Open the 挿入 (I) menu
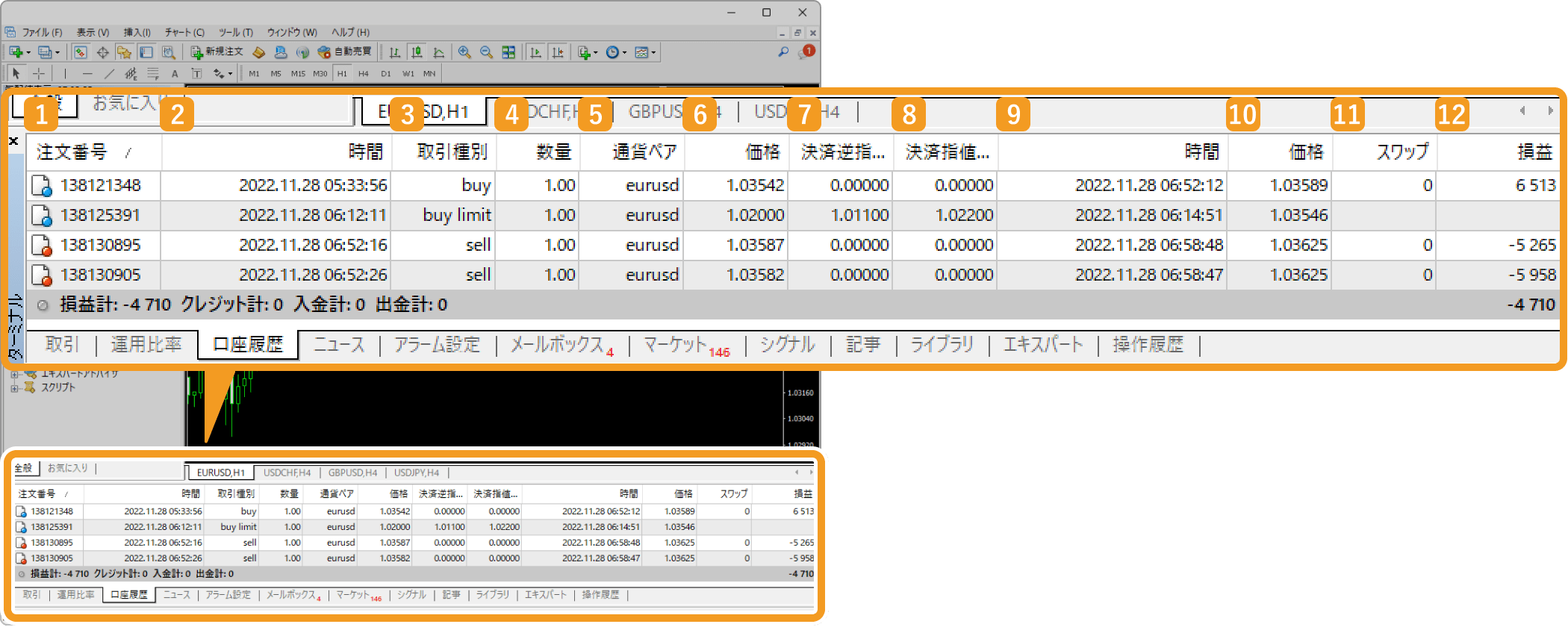Viewport: 1568px width, 627px height. click(x=137, y=32)
